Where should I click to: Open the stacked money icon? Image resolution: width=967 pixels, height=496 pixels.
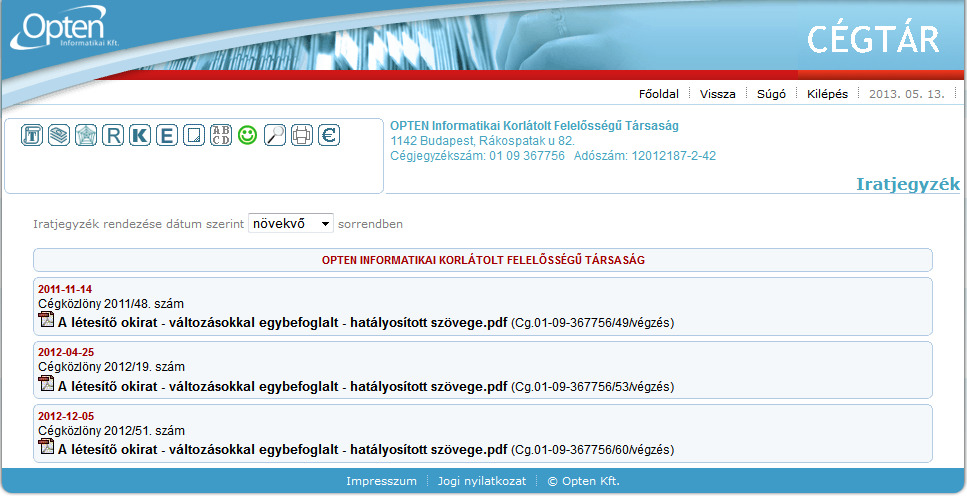pyautogui.click(x=59, y=135)
